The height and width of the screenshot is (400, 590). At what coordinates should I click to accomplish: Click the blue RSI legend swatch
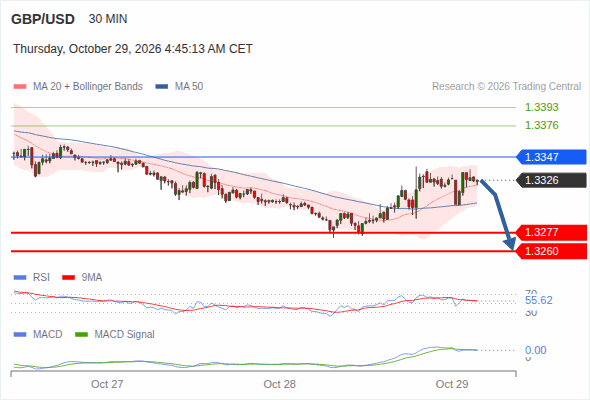pyautogui.click(x=20, y=278)
